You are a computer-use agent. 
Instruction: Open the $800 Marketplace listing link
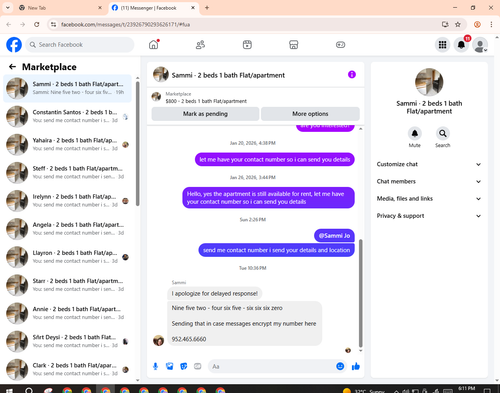tap(206, 101)
